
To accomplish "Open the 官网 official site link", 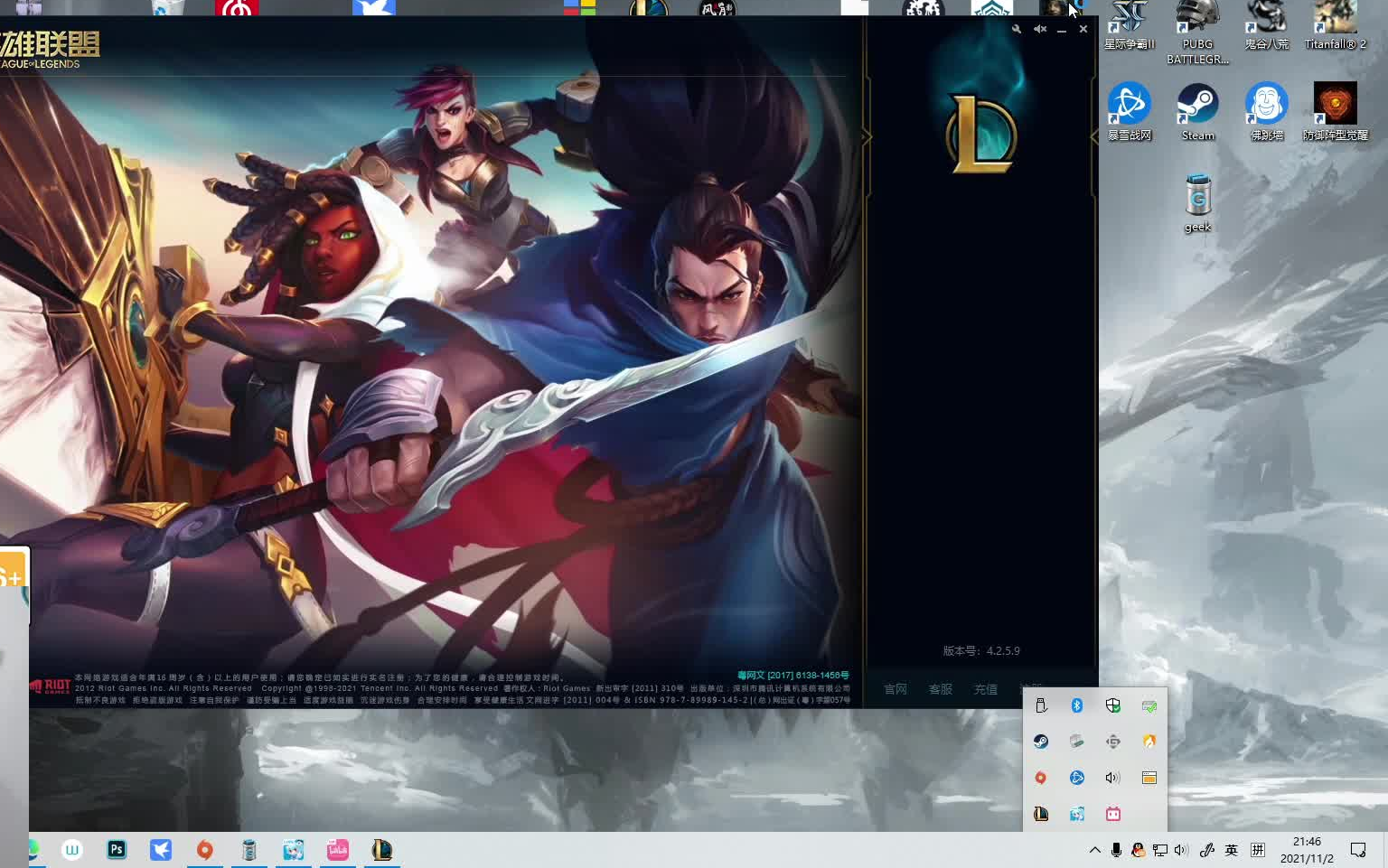I will click(x=896, y=689).
